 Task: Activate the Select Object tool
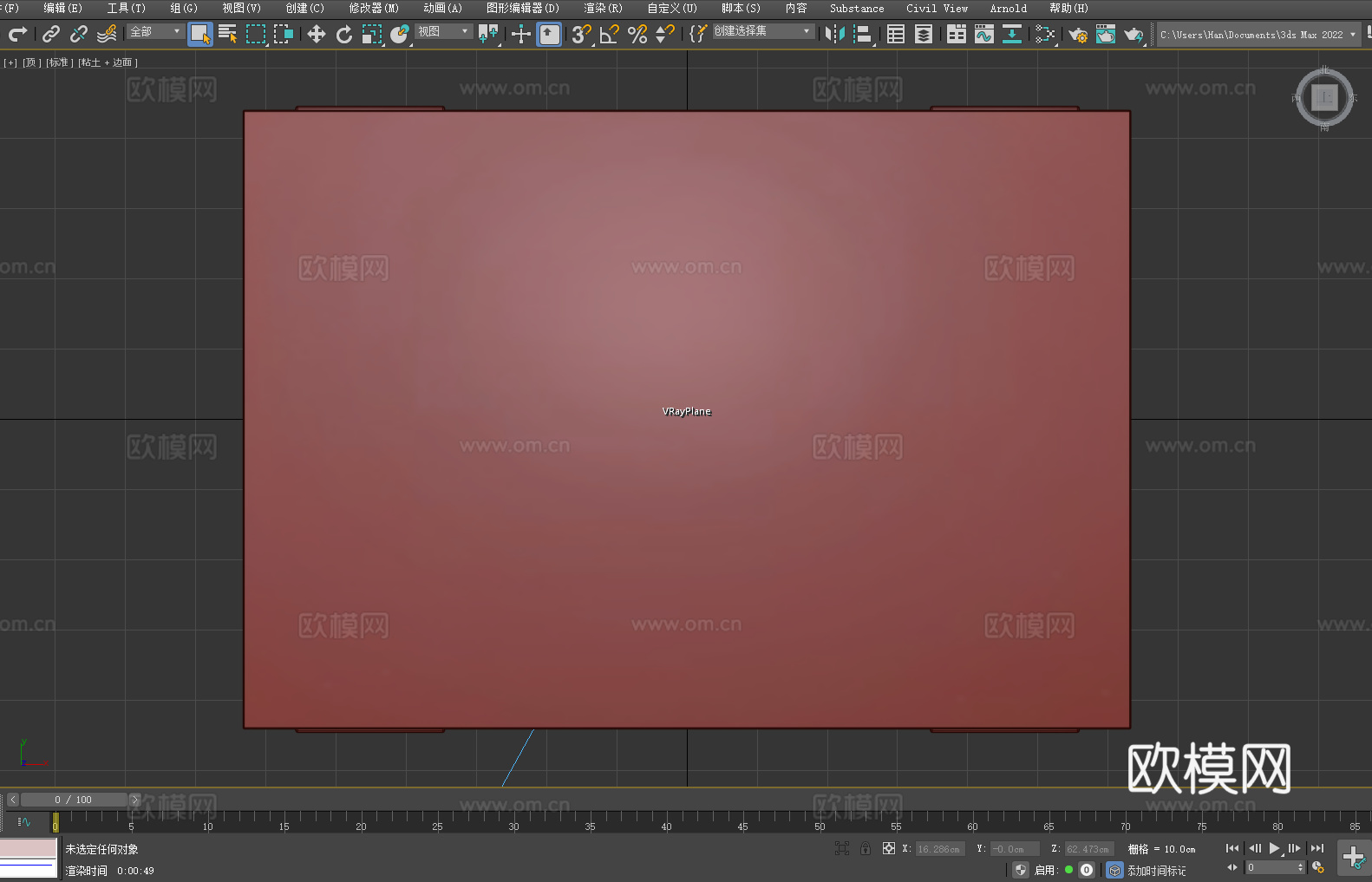pos(200,35)
